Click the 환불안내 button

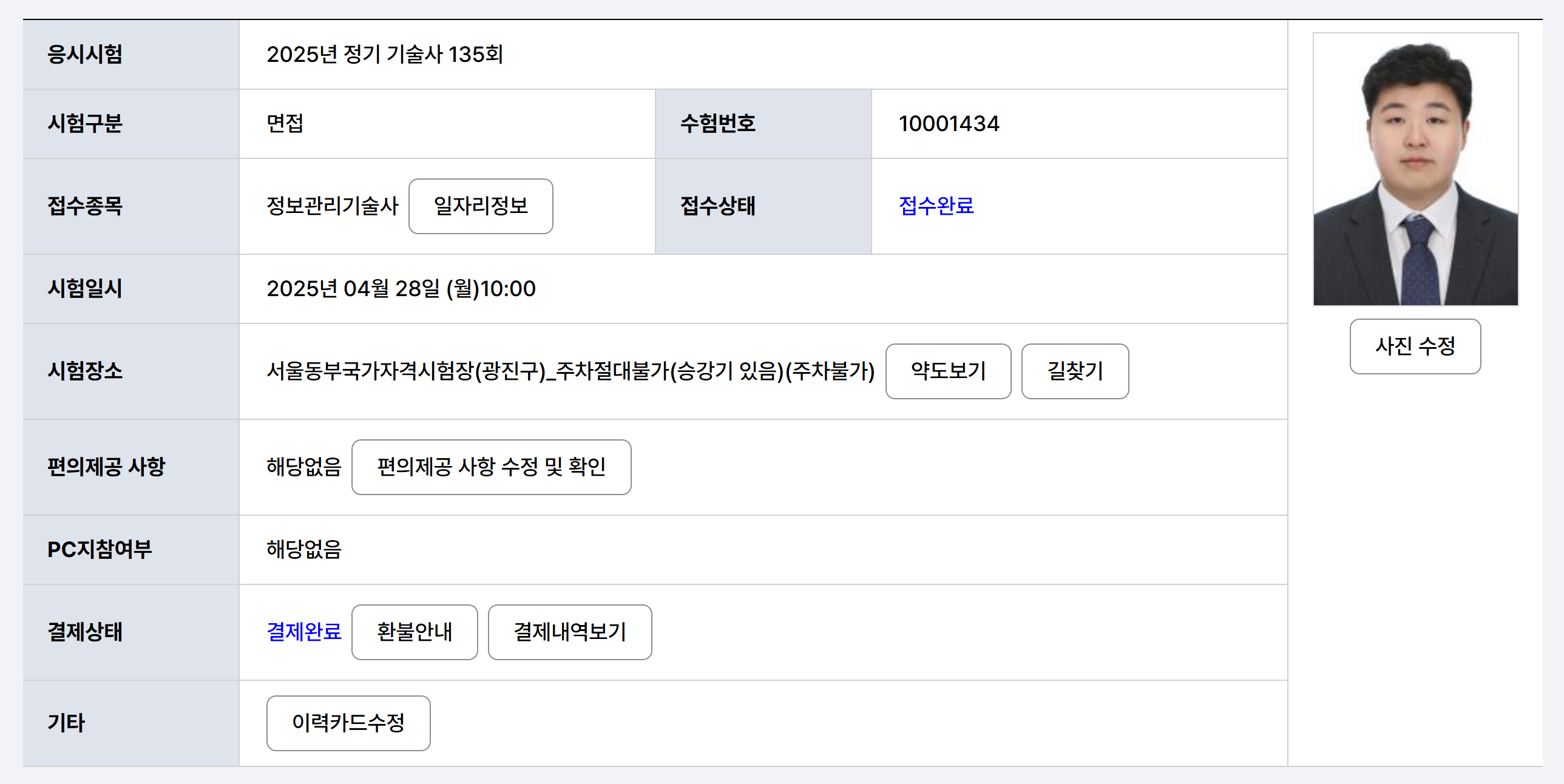click(414, 632)
